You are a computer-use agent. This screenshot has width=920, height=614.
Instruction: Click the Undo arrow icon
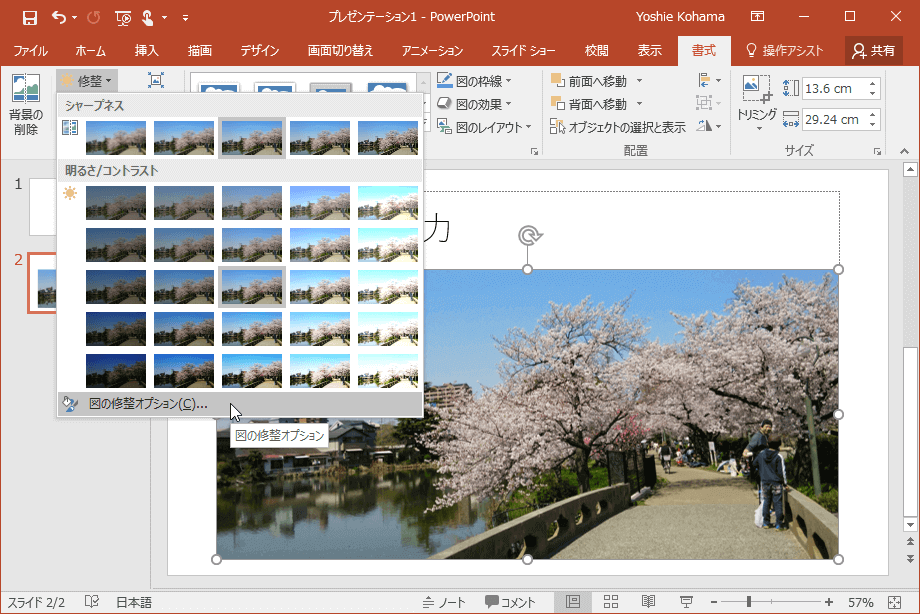tap(59, 17)
